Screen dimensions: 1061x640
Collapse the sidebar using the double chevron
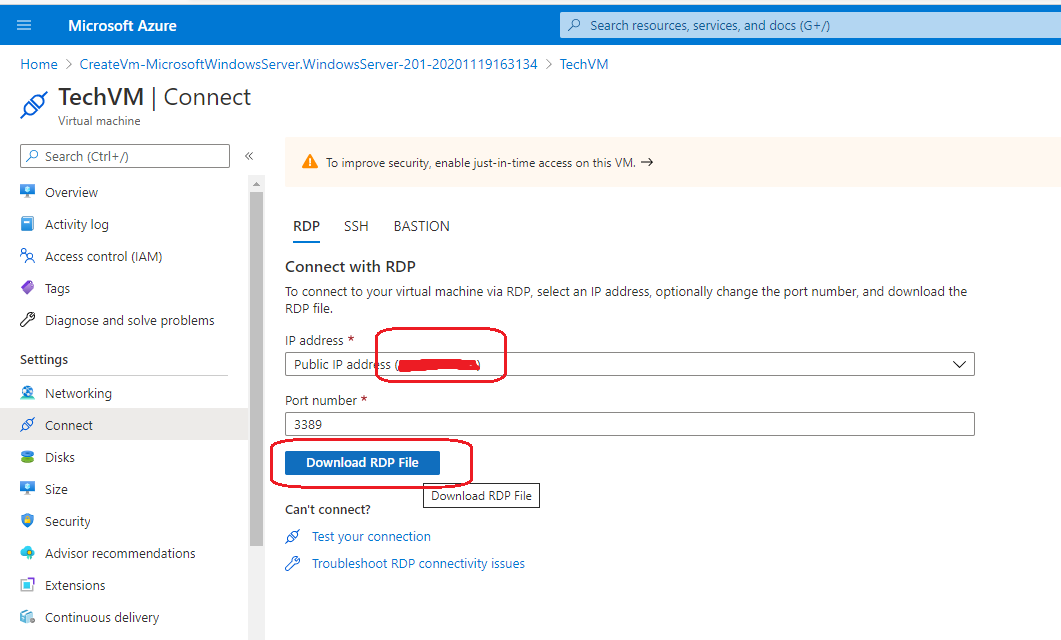[249, 156]
